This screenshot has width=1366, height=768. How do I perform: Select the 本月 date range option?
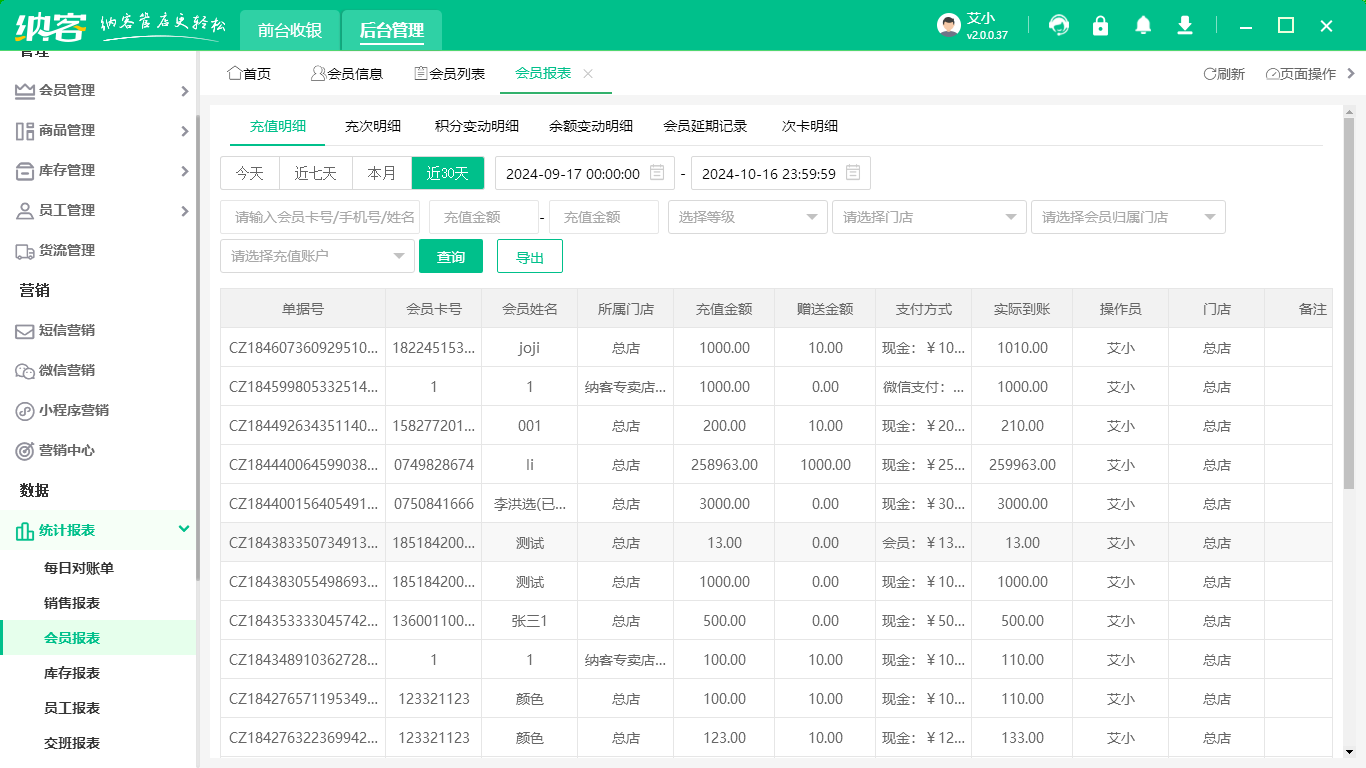coord(382,173)
